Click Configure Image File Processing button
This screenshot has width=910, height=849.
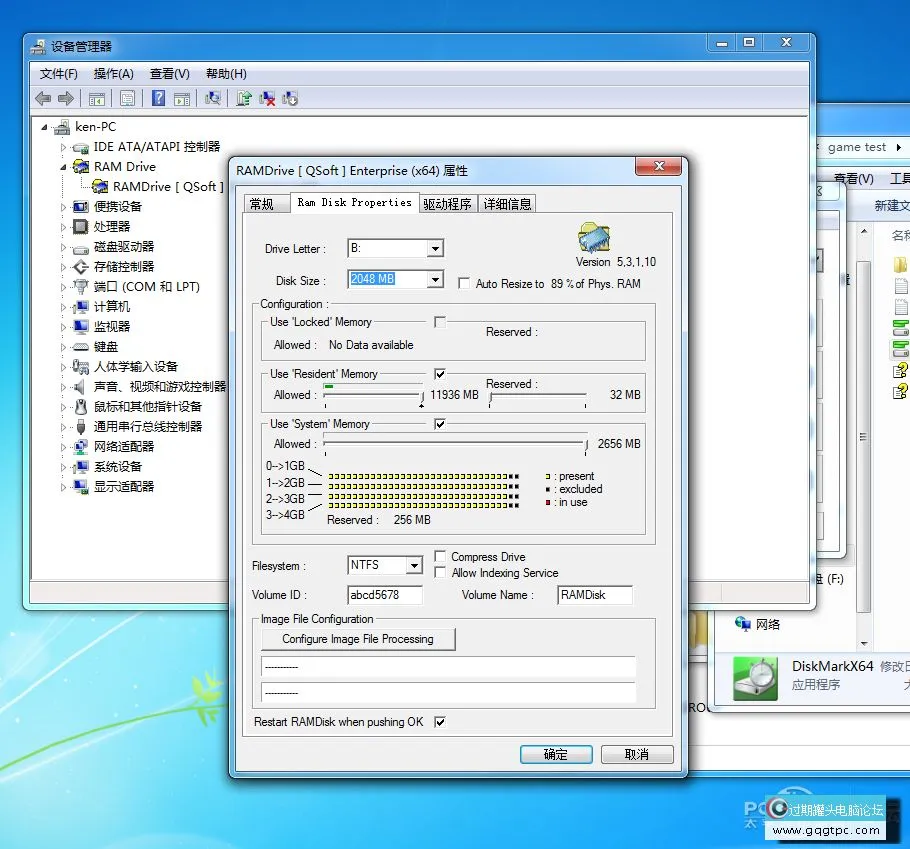358,639
